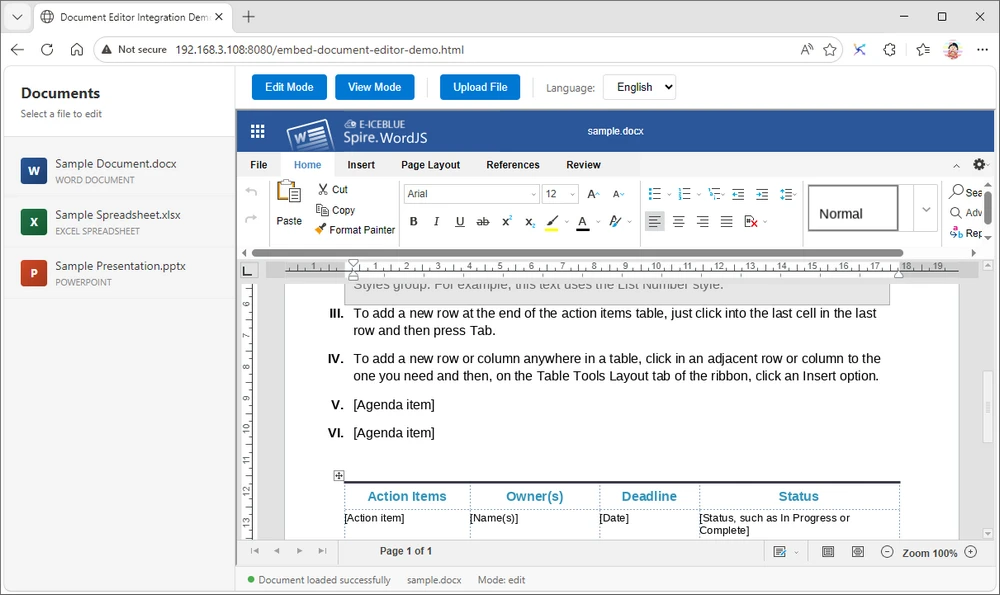Open the highlight color dropdown arrow
This screenshot has height=595, width=1000.
click(x=566, y=222)
